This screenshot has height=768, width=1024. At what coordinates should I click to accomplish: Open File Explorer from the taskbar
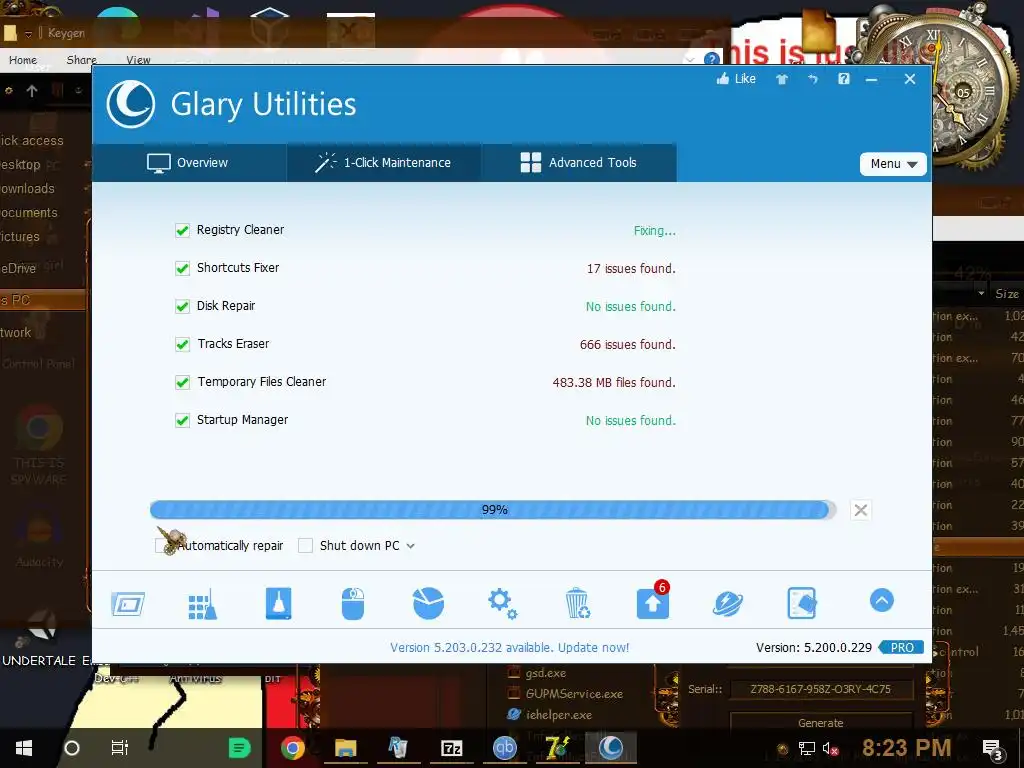click(x=345, y=748)
